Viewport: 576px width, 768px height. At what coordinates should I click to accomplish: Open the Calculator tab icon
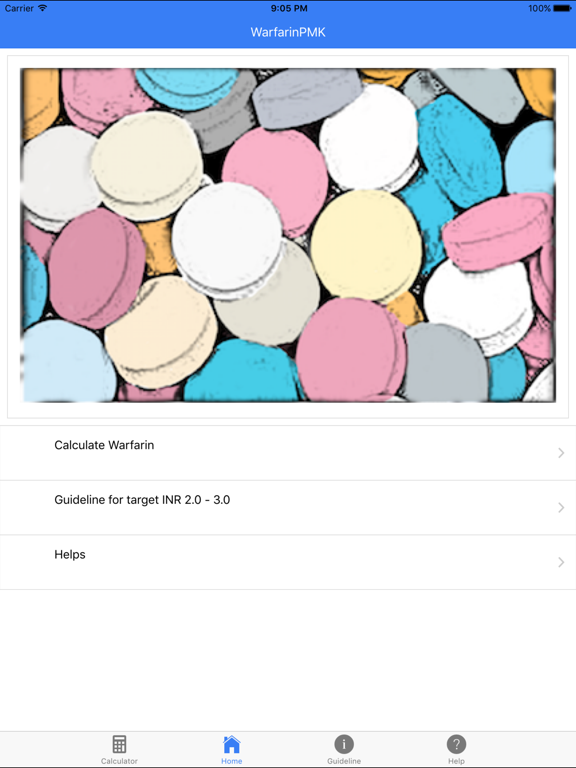coord(119,744)
